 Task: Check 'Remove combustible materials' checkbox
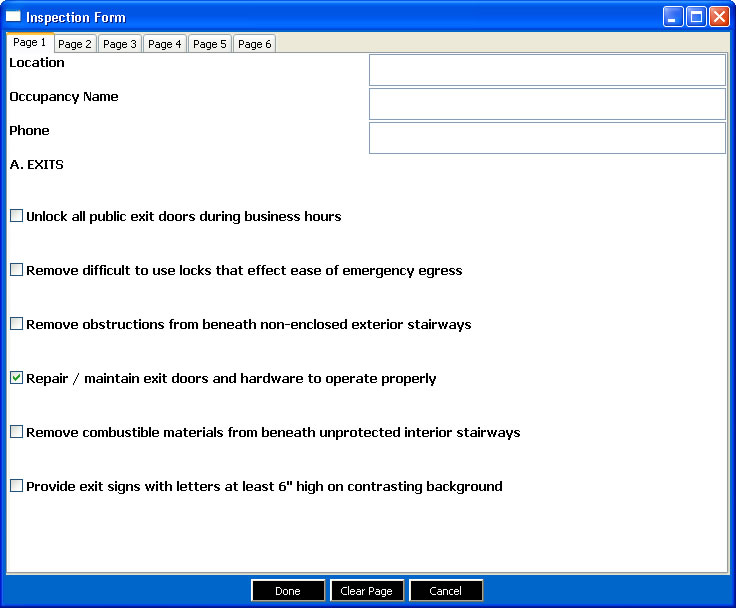click(16, 432)
